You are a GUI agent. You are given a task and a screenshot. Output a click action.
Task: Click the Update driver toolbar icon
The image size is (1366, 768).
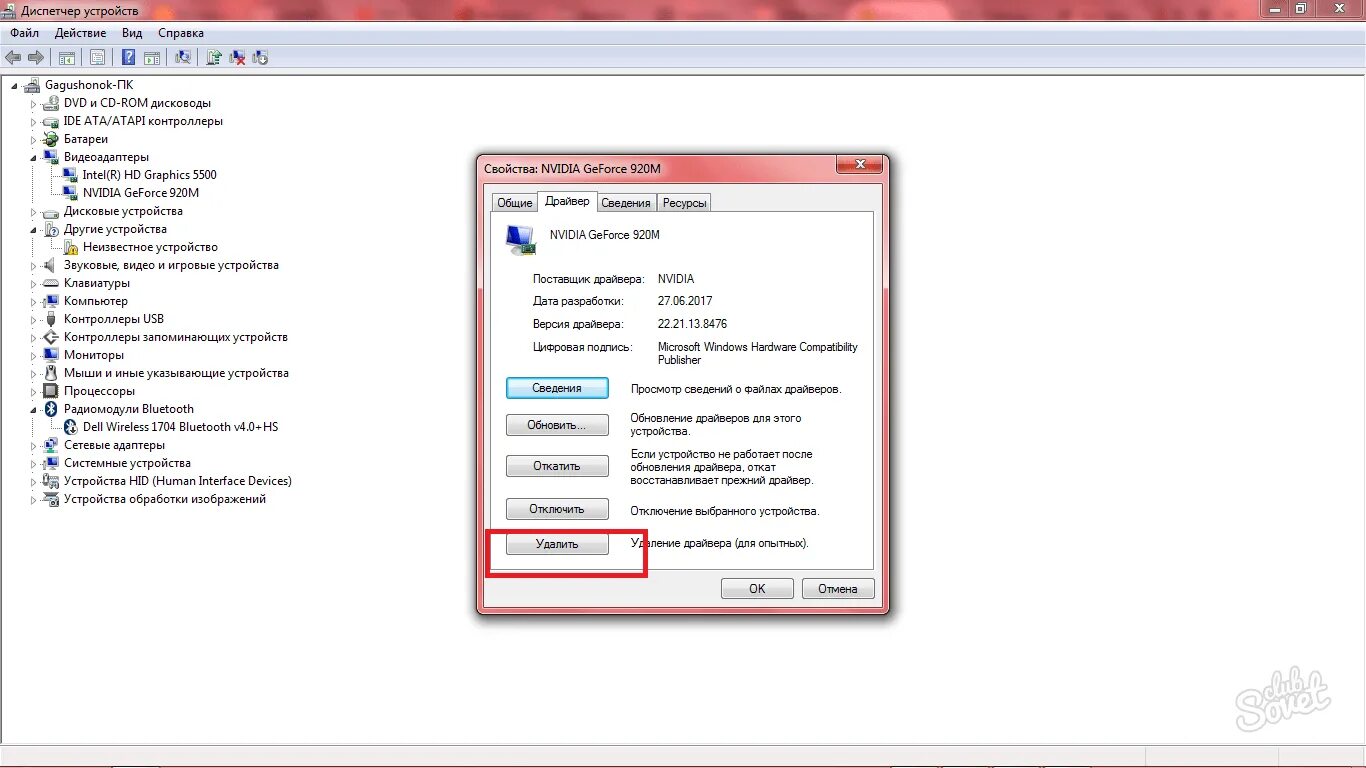coord(214,57)
